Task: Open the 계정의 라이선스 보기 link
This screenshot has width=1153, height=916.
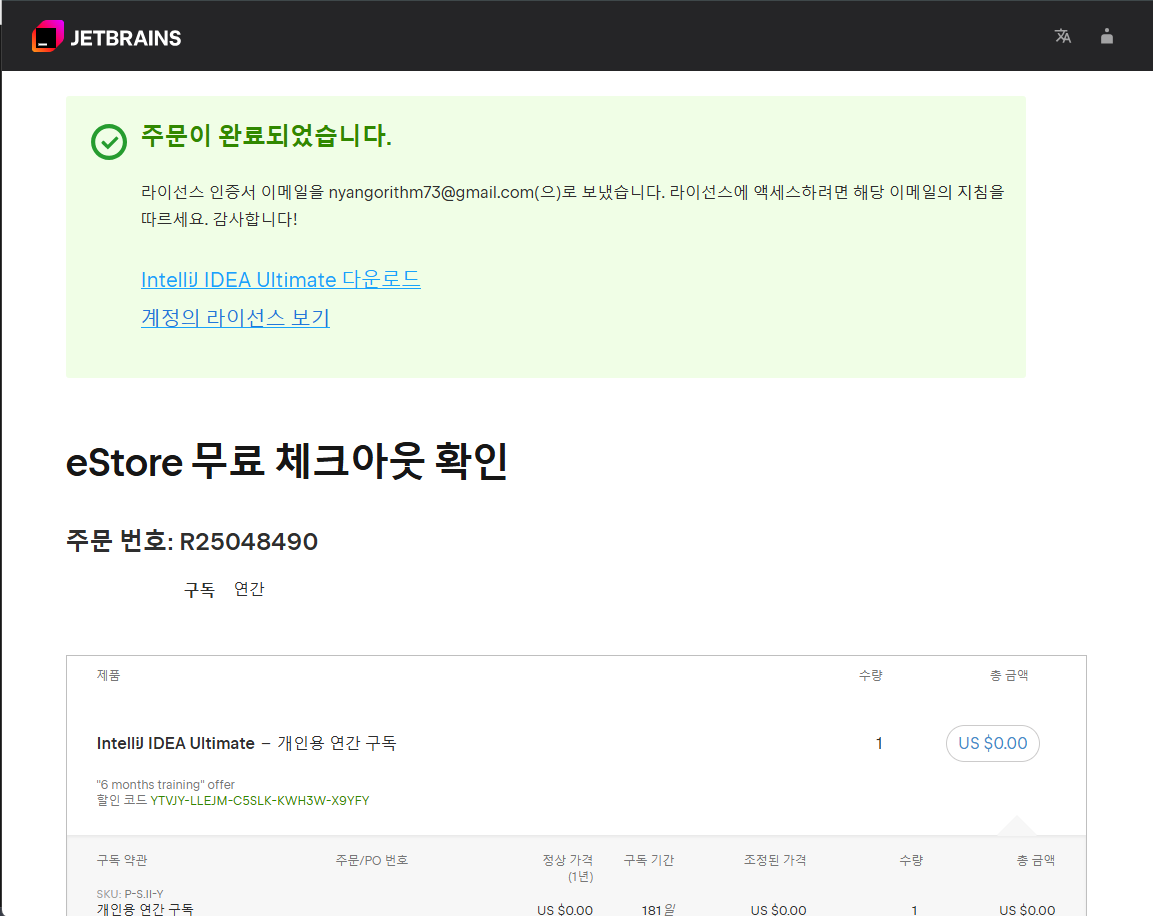Action: [x=235, y=318]
